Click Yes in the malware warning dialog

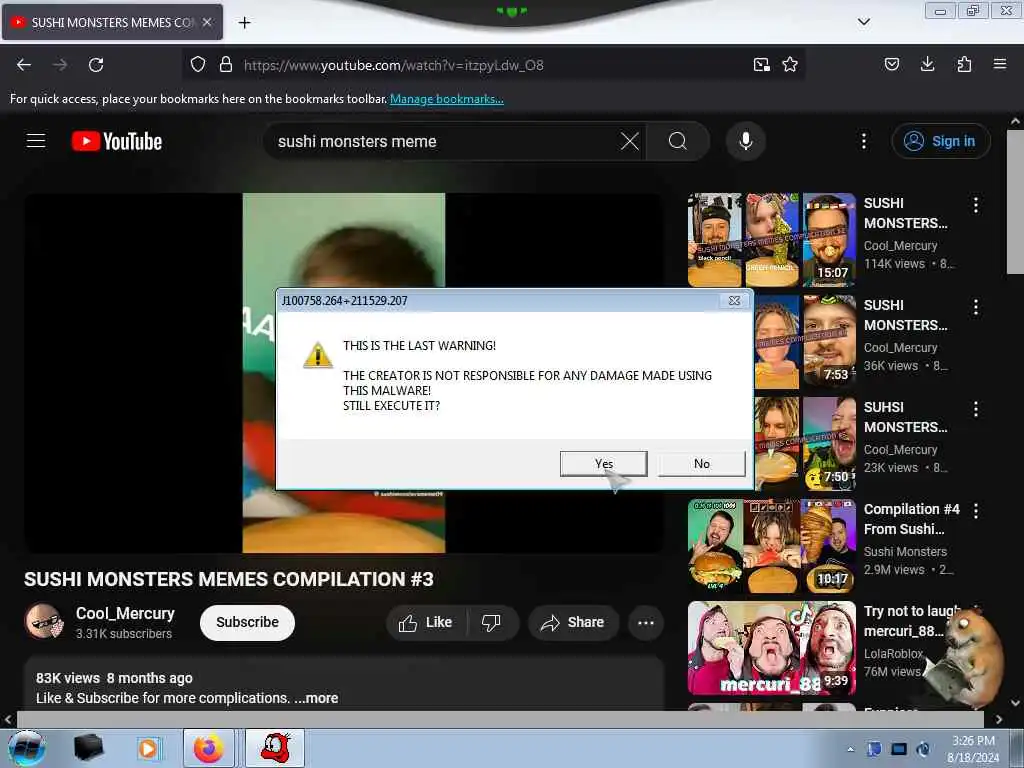[603, 464]
